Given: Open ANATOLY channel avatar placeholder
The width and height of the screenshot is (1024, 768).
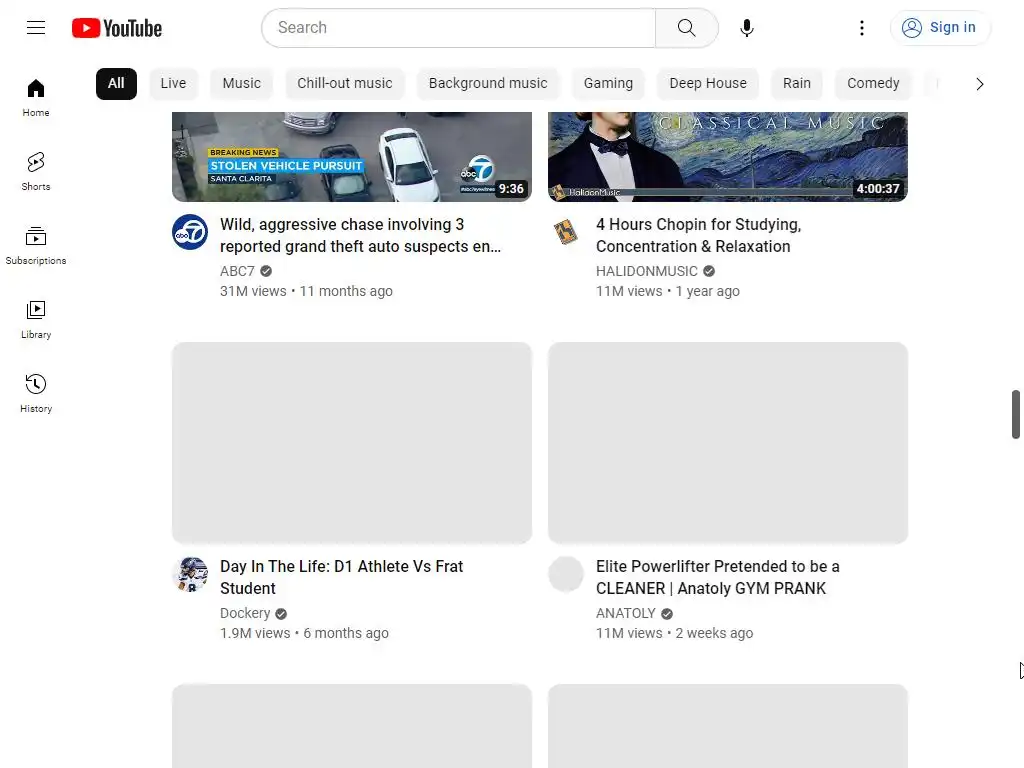Looking at the screenshot, I should [566, 574].
